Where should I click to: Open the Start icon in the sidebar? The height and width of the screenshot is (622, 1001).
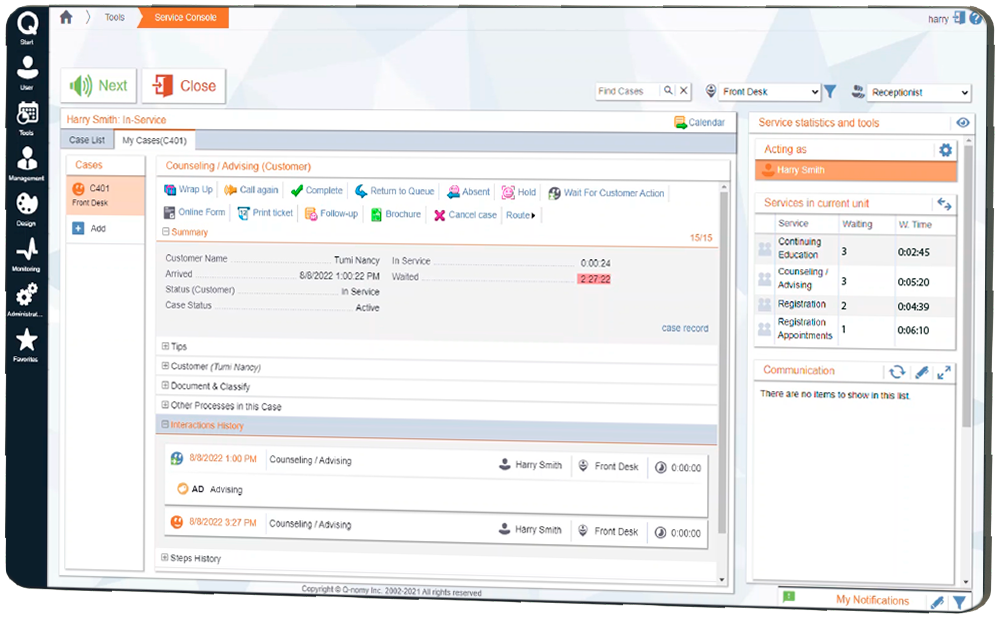(x=27, y=27)
